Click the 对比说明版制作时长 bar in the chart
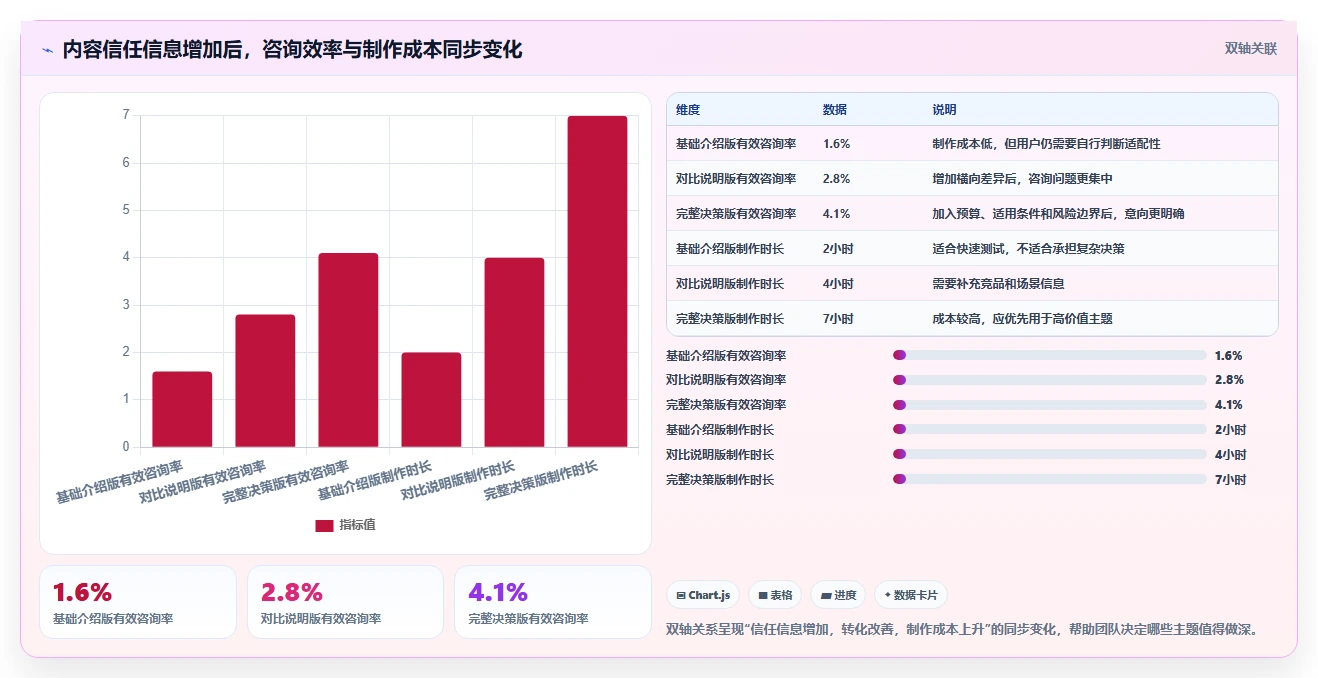This screenshot has width=1318, height=678. tap(514, 352)
